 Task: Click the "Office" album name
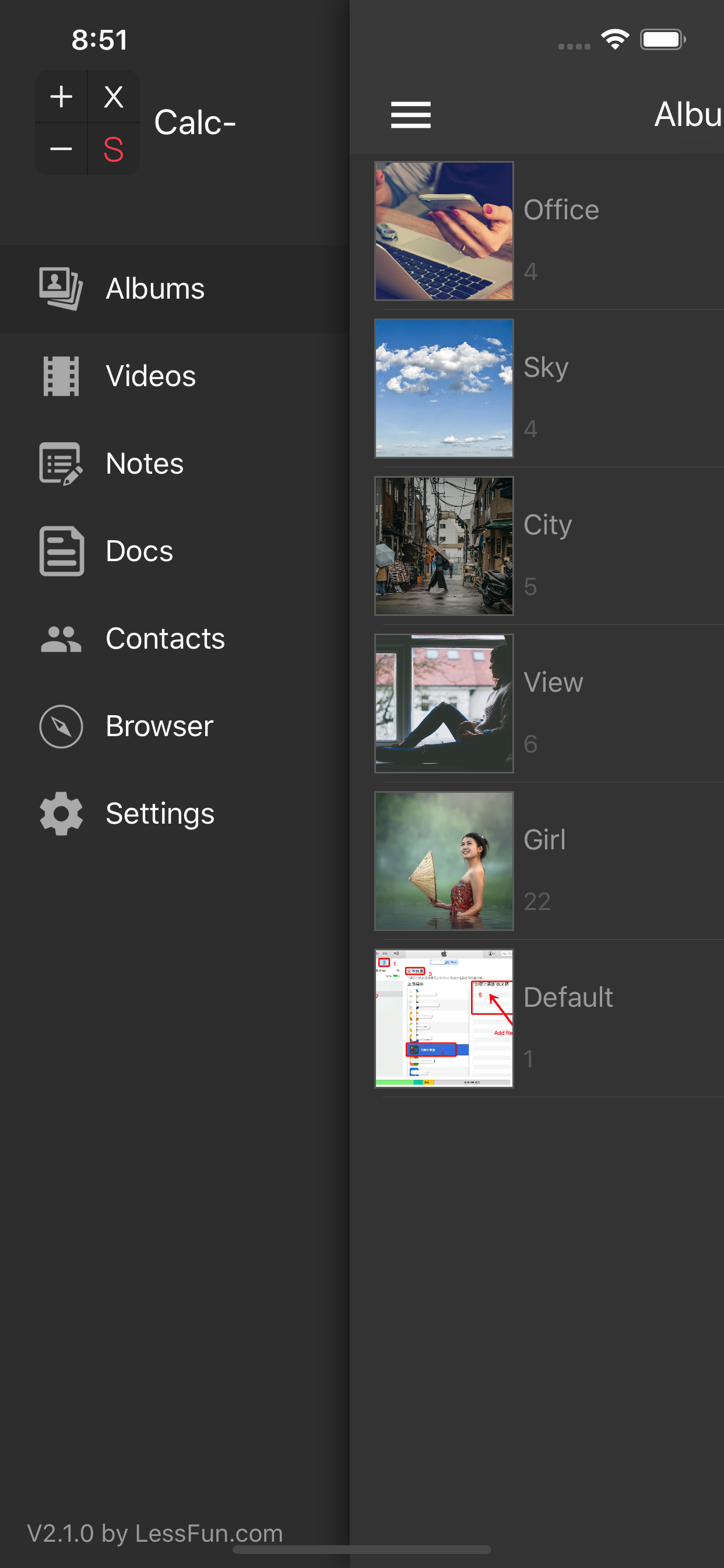tap(561, 210)
